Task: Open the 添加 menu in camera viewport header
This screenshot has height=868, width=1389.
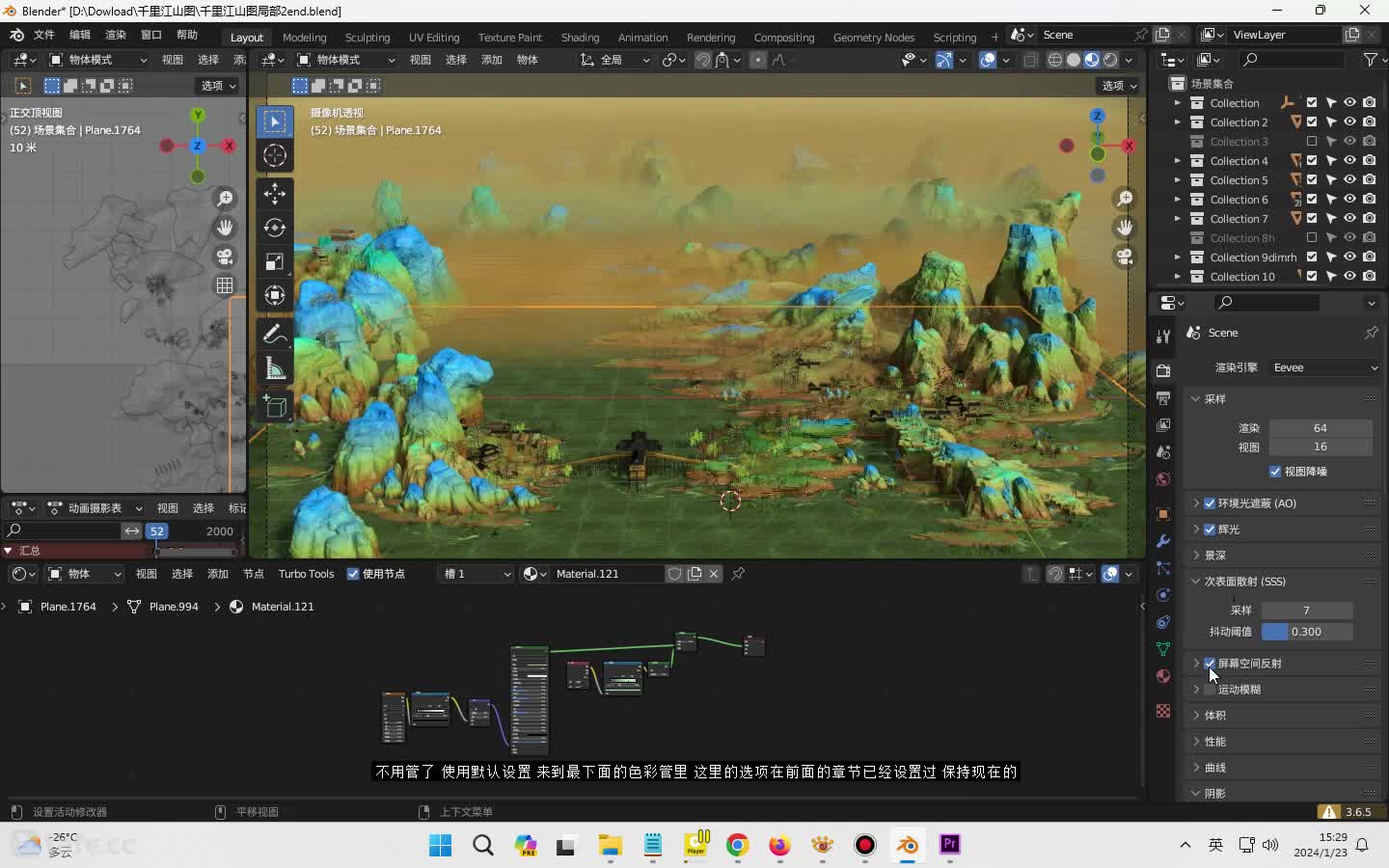Action: click(x=492, y=60)
